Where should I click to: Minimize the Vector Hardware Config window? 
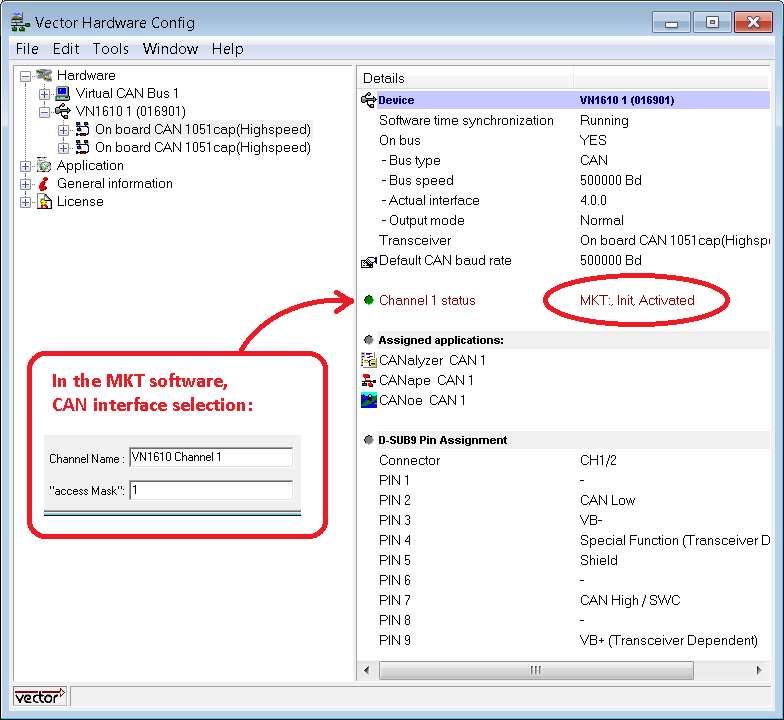tap(672, 22)
